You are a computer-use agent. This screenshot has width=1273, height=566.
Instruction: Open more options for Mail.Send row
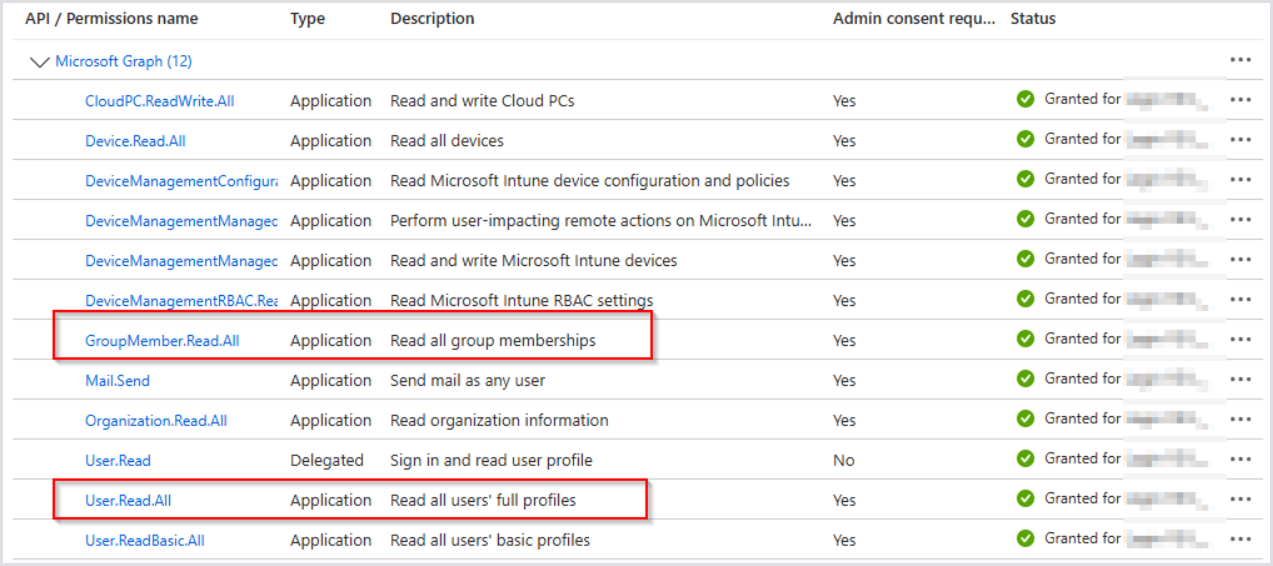pos(1241,380)
